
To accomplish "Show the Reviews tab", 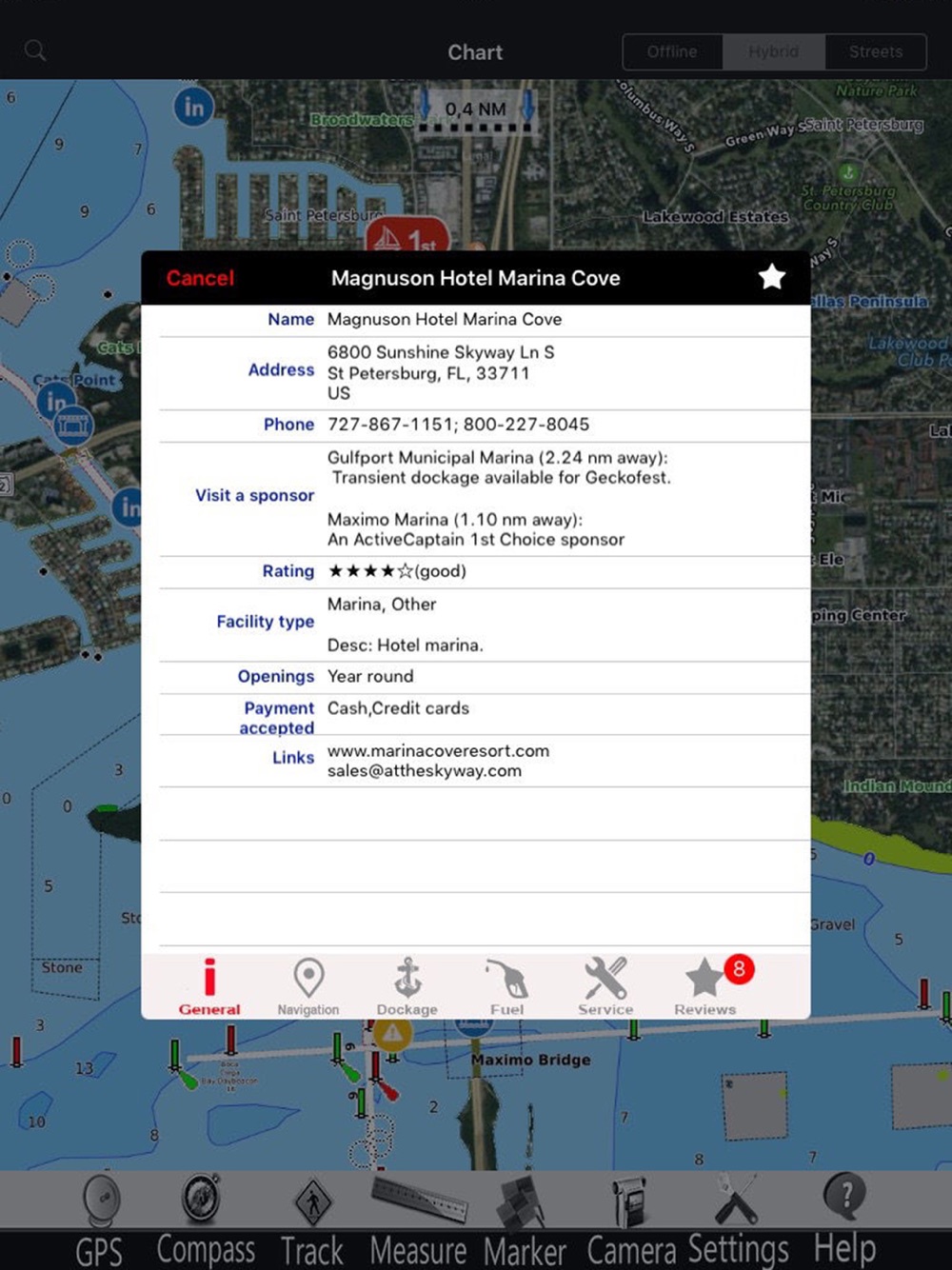I will [705, 986].
